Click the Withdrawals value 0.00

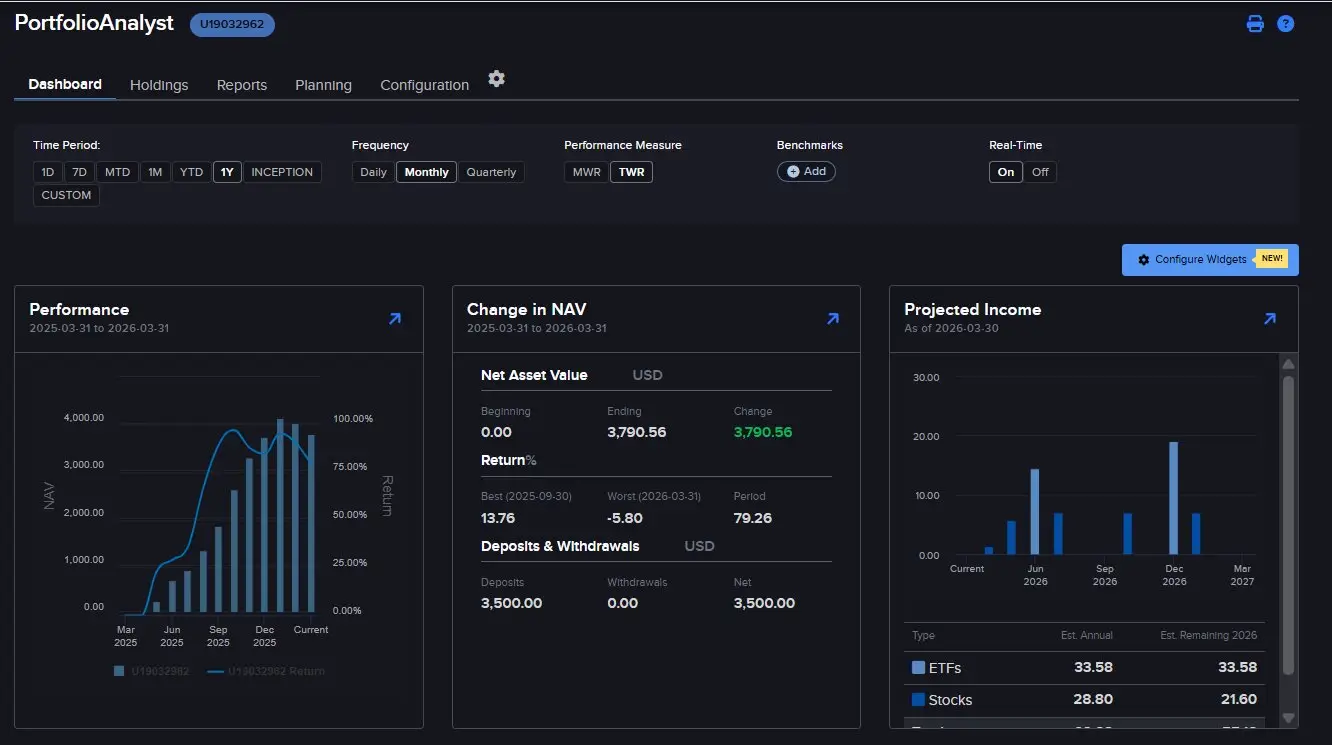622,603
